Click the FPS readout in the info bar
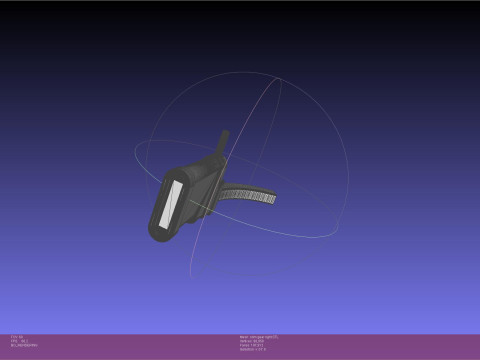This screenshot has height=360, width=480. [x=19, y=341]
